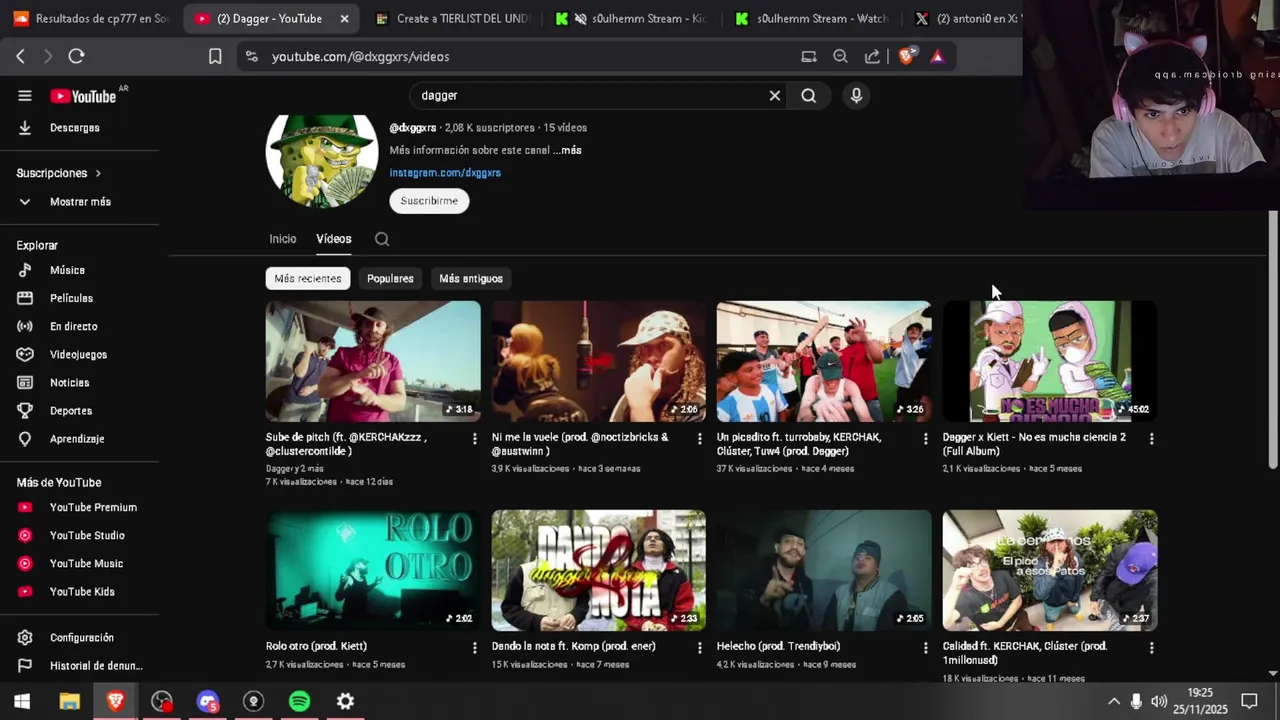Start voice search with the microphone icon
Image resolution: width=1280 pixels, height=720 pixels.
pos(856,96)
